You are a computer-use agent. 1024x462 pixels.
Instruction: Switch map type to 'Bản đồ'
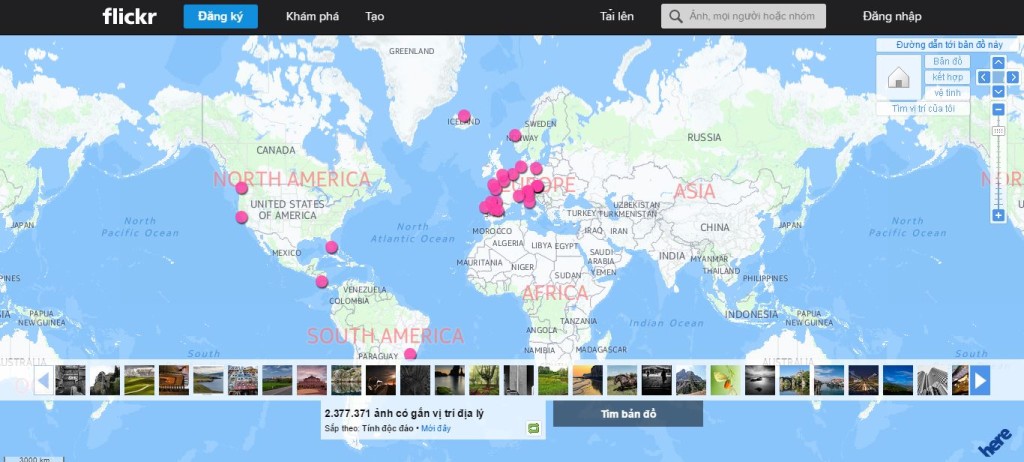click(947, 62)
